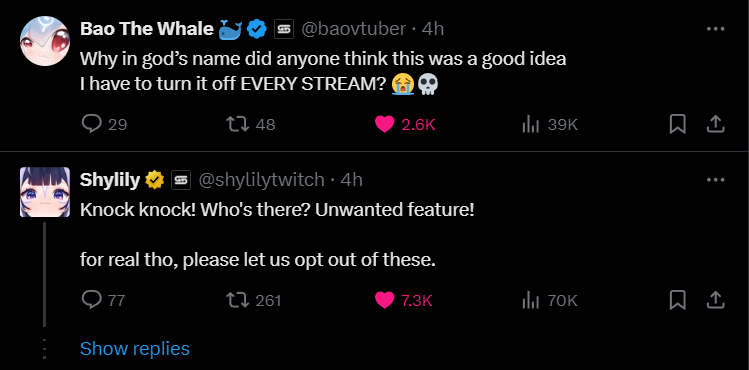This screenshot has height=370, width=749.
Task: Open more options on Bao's tweet
Action: [x=715, y=29]
